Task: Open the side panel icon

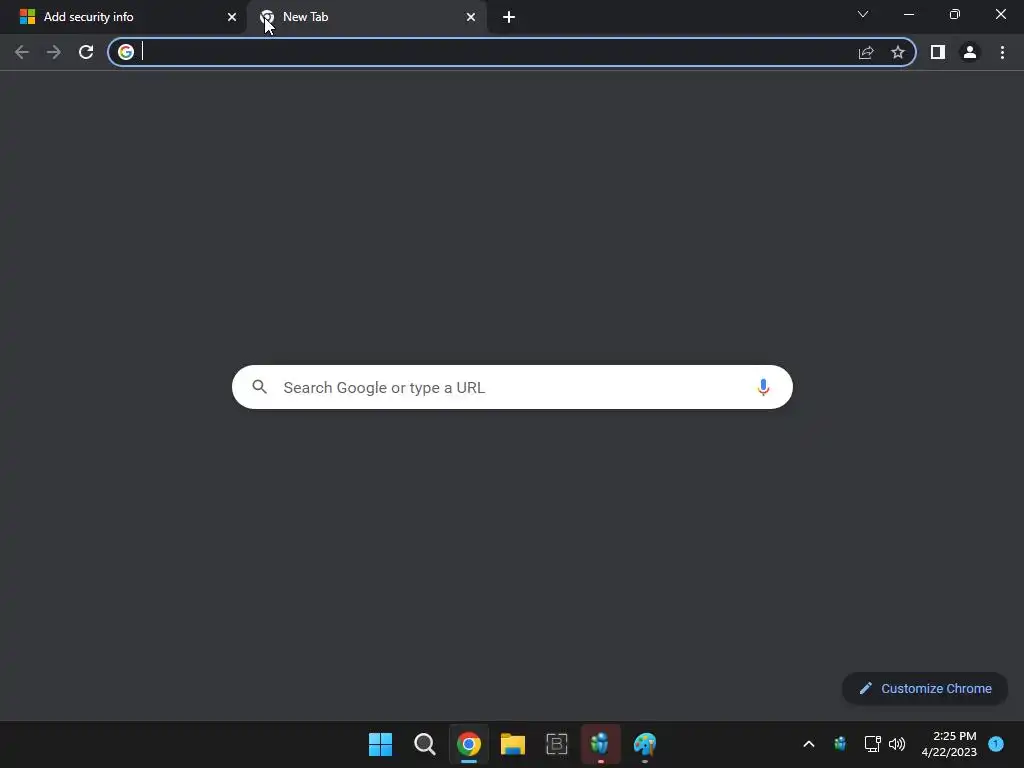Action: [938, 52]
